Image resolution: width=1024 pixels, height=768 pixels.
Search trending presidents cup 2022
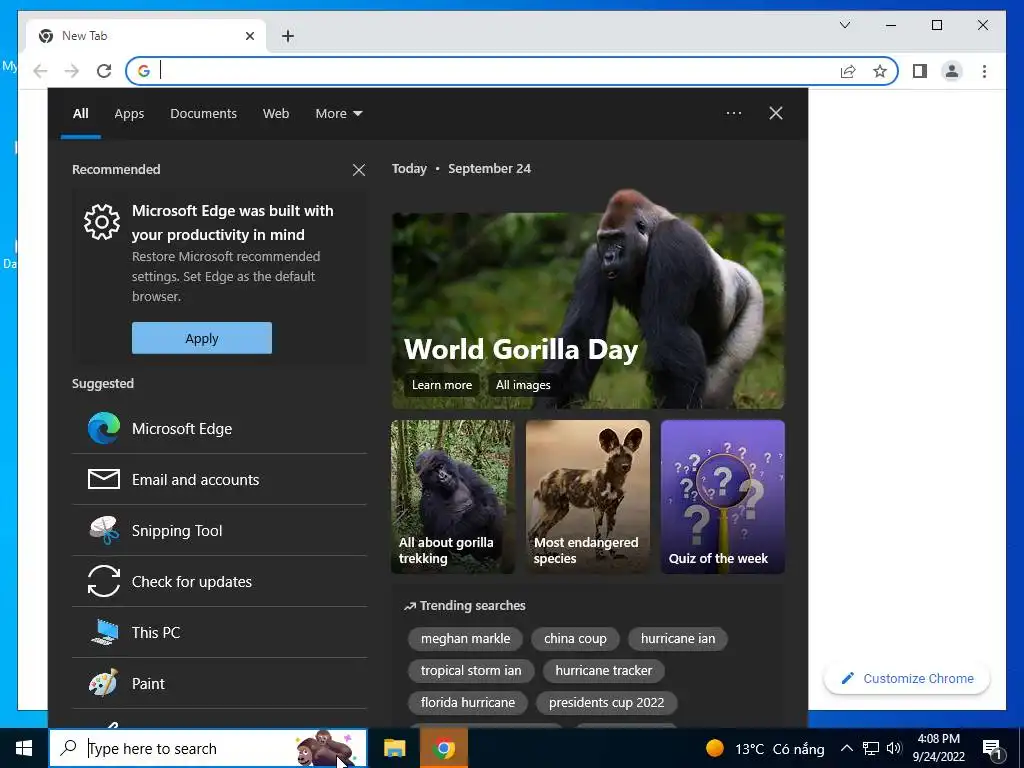tap(606, 703)
